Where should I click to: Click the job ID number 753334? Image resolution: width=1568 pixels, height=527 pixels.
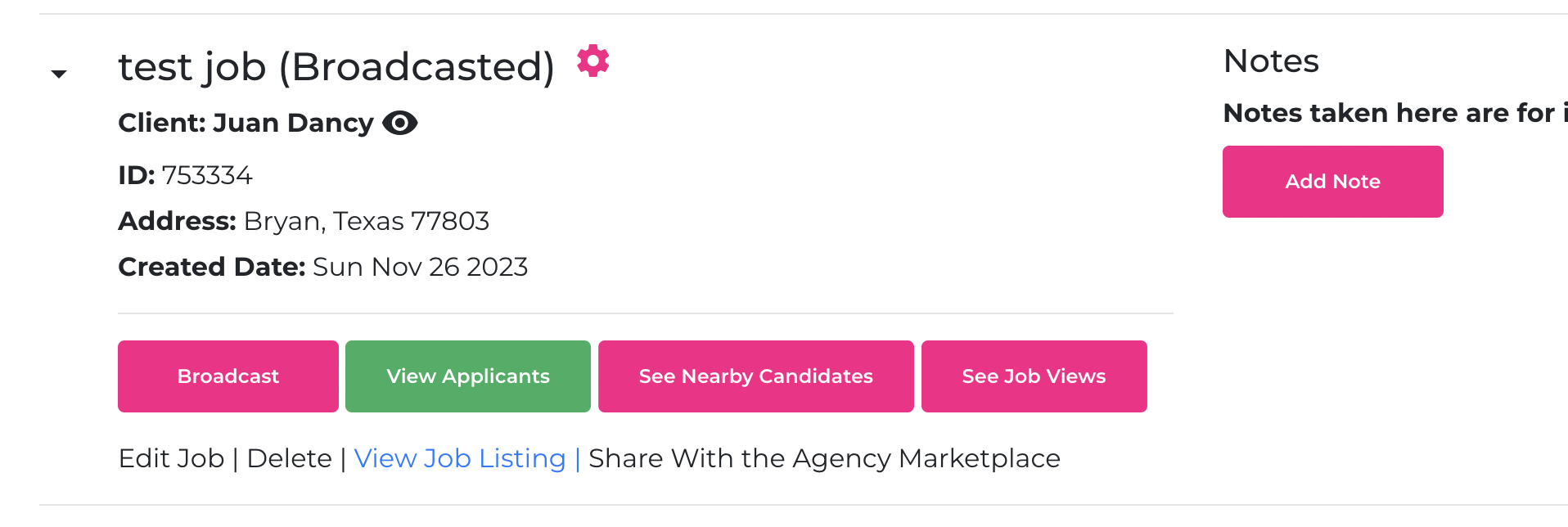pyautogui.click(x=207, y=175)
